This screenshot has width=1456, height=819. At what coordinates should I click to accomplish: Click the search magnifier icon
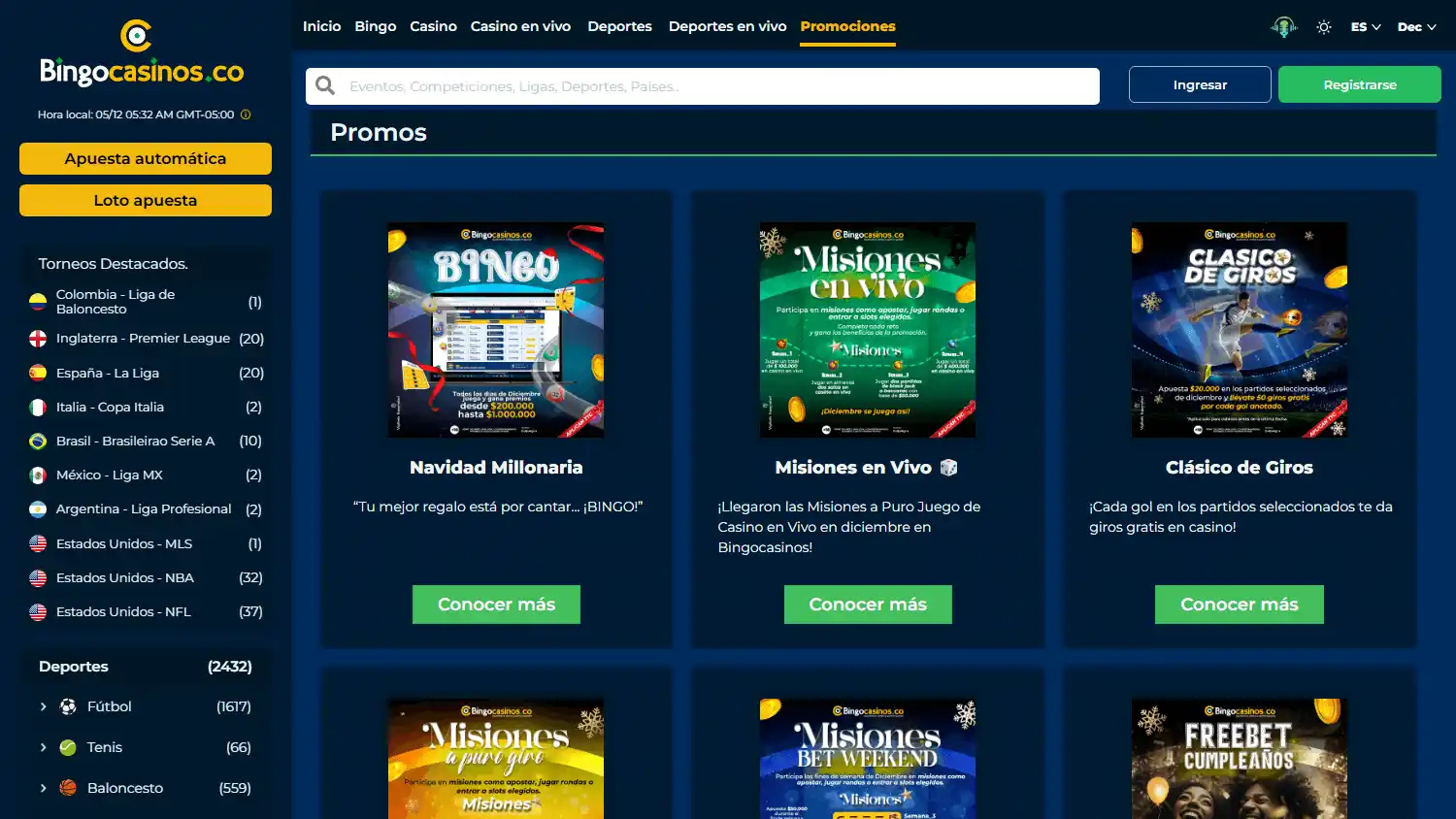pyautogui.click(x=325, y=86)
